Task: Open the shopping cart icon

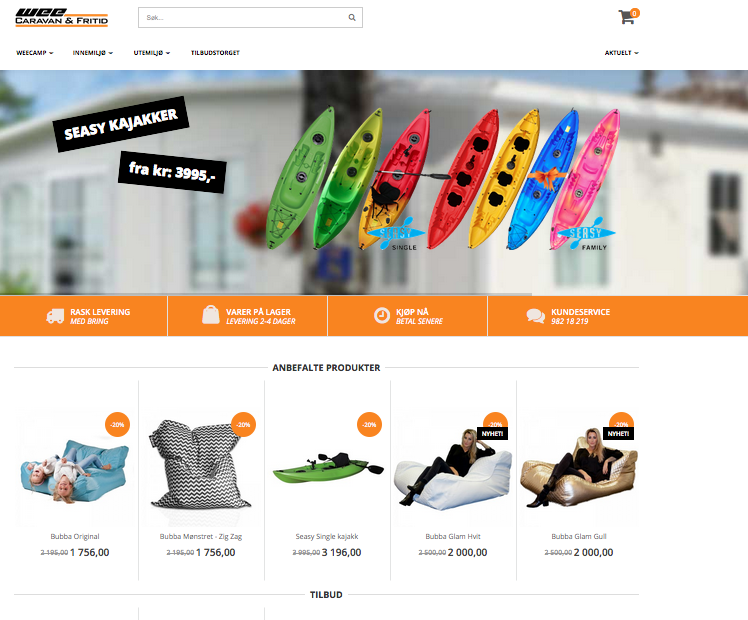Action: tap(628, 16)
